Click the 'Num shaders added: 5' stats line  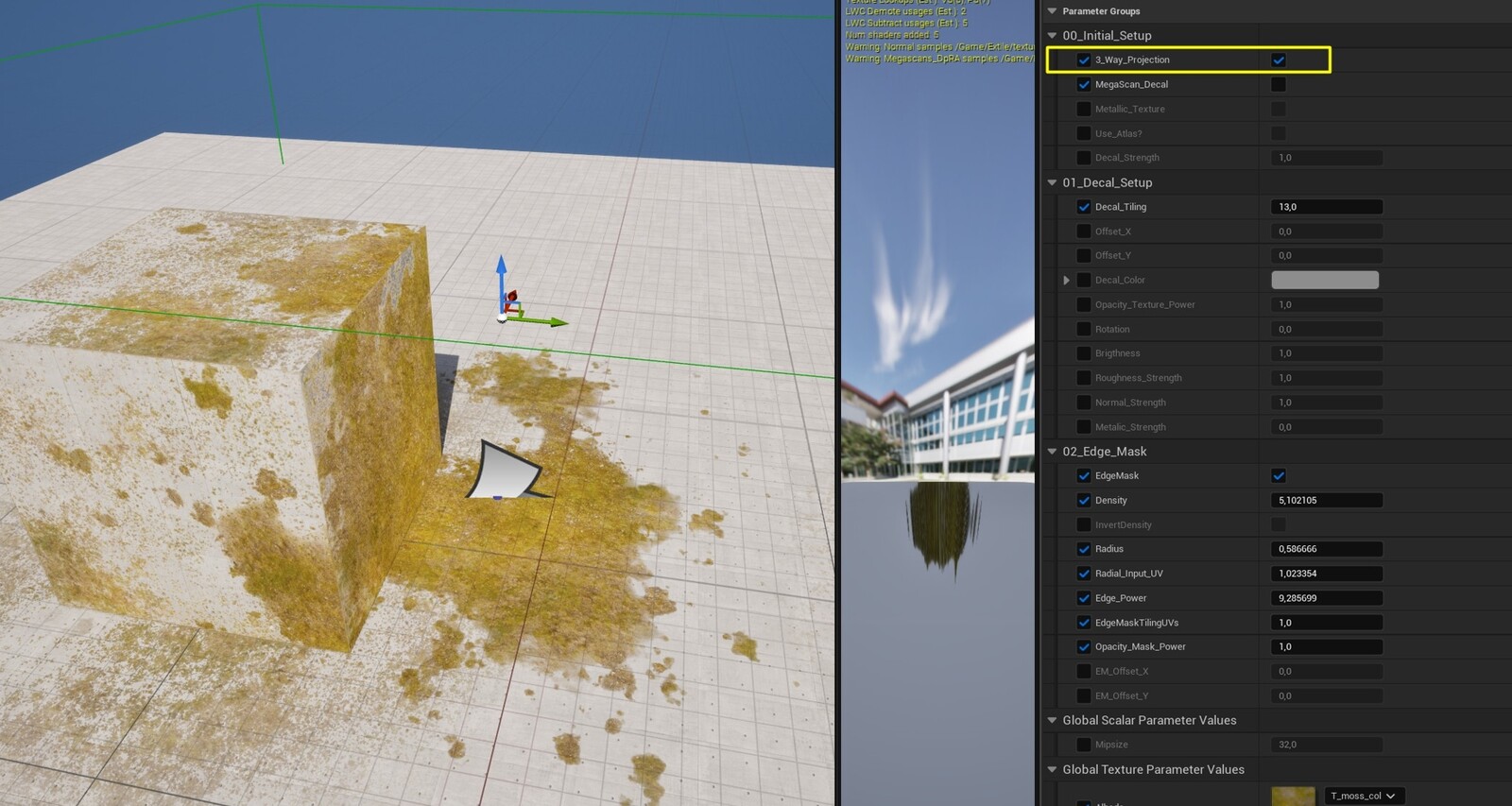coord(892,35)
